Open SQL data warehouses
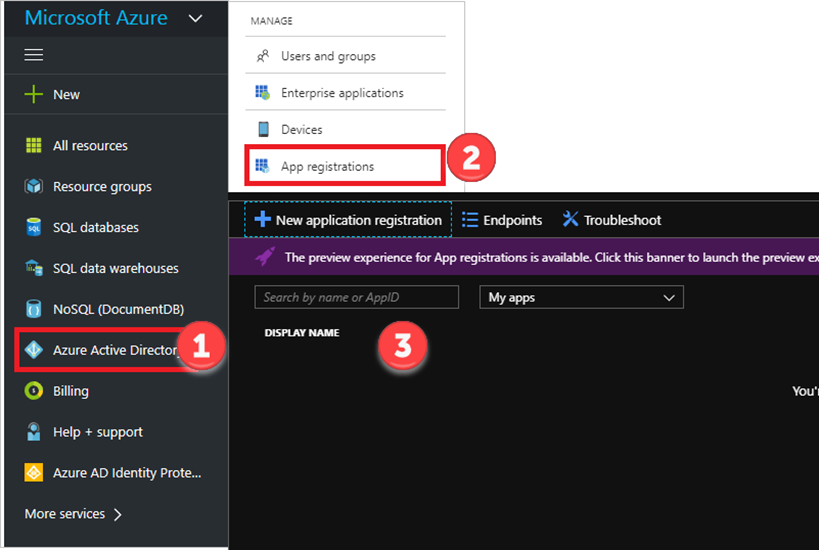The height and width of the screenshot is (550, 819). [x=116, y=268]
